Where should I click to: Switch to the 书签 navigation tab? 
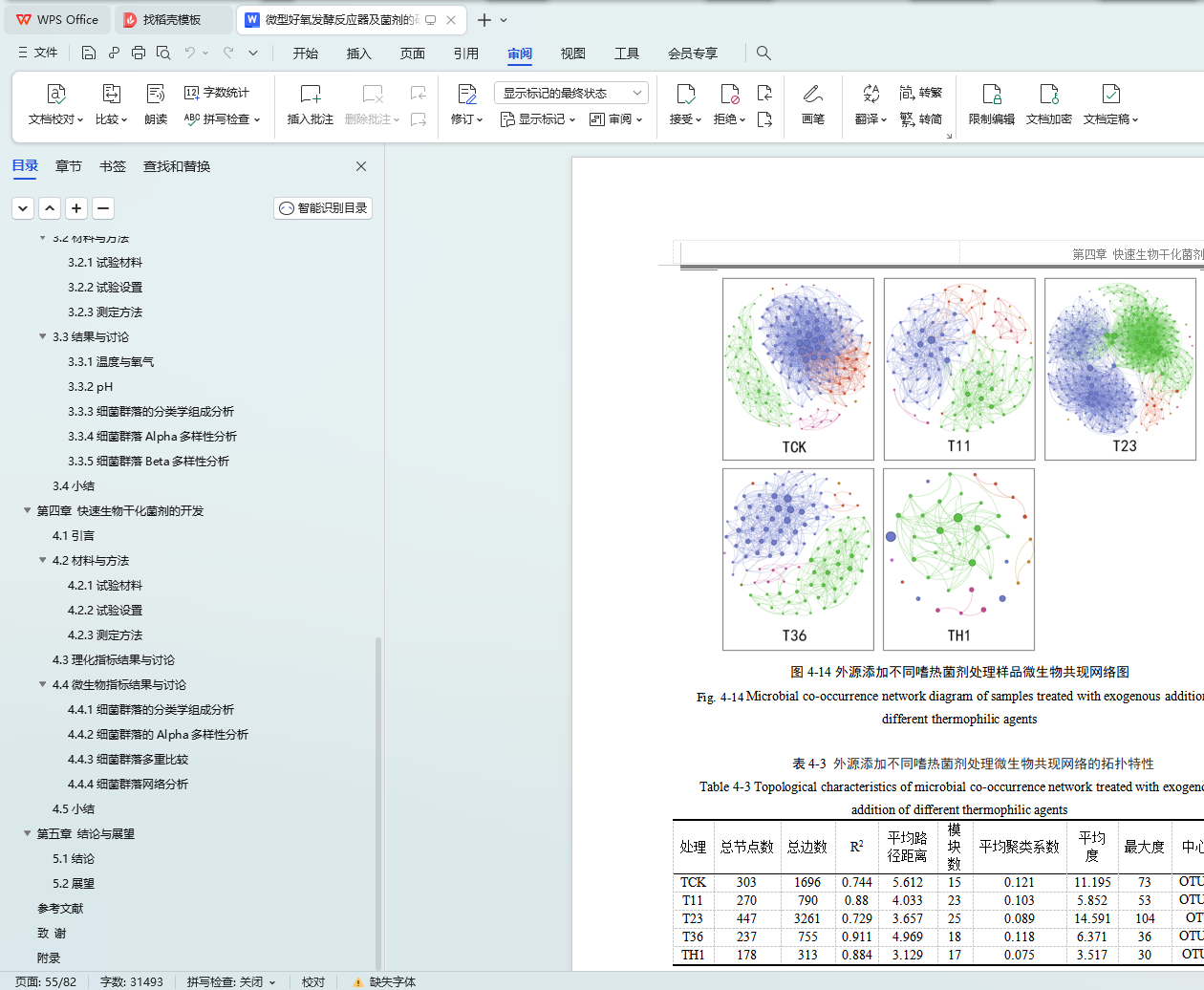(x=113, y=166)
